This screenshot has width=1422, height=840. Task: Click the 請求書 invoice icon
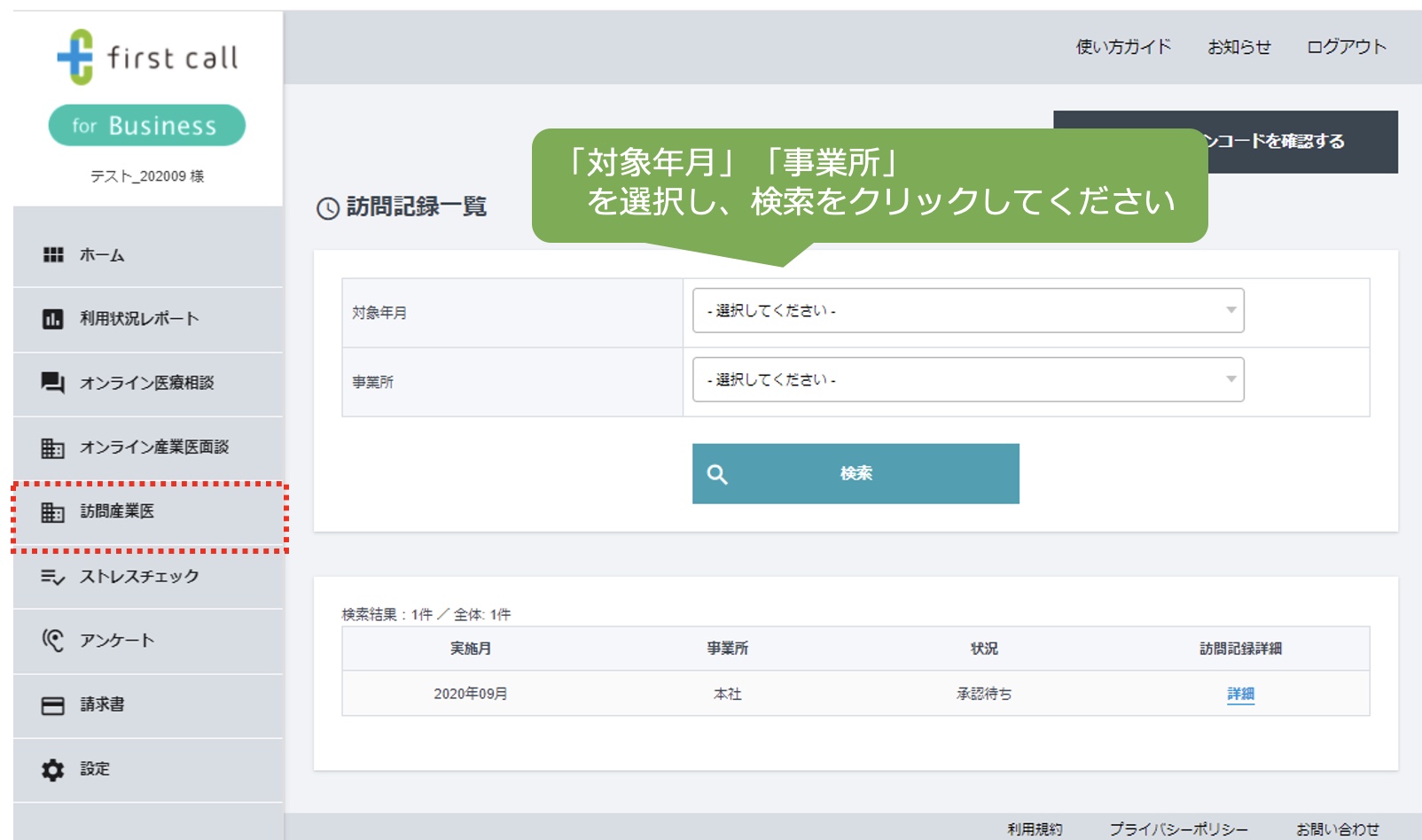53,704
